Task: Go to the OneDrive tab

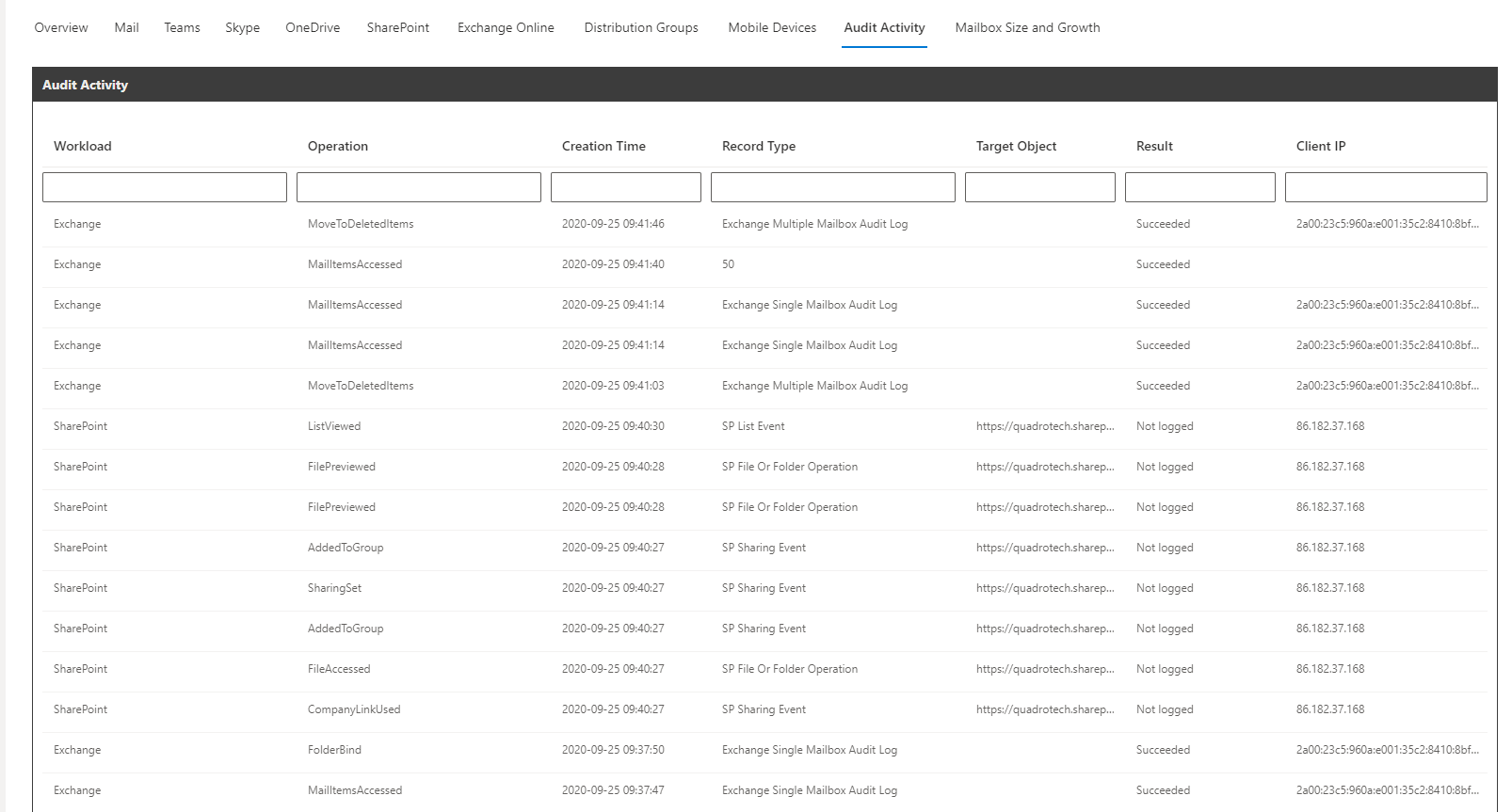Action: 313,28
